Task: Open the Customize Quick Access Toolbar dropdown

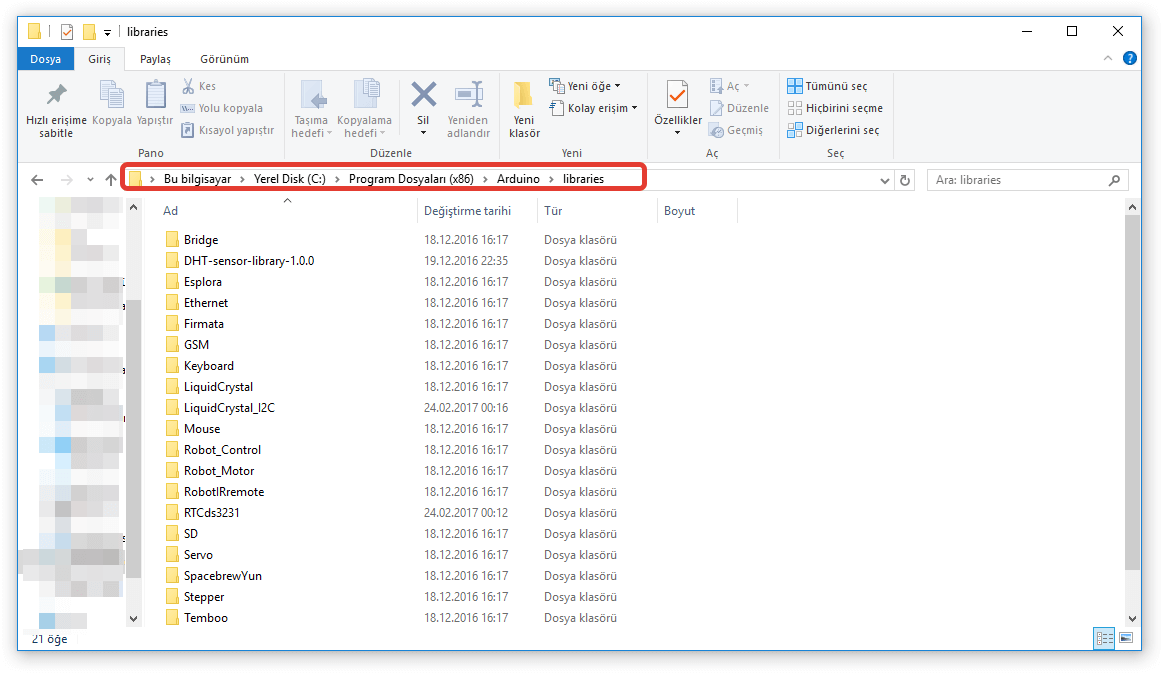Action: 108,33
